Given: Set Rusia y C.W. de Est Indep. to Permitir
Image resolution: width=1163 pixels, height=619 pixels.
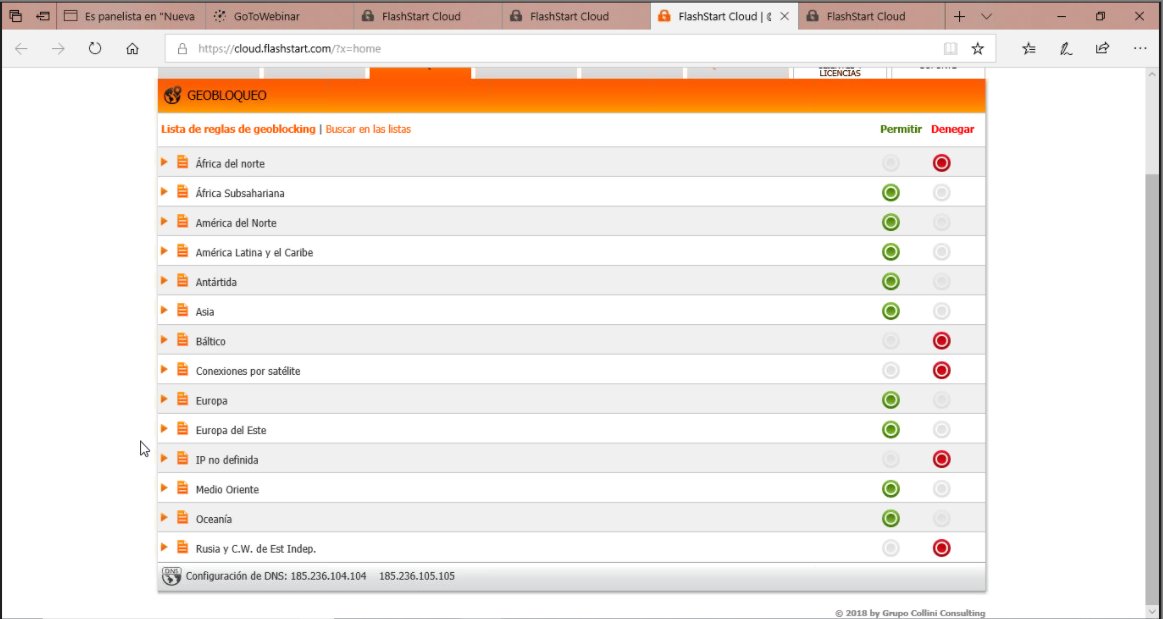Looking at the screenshot, I should [x=891, y=549].
